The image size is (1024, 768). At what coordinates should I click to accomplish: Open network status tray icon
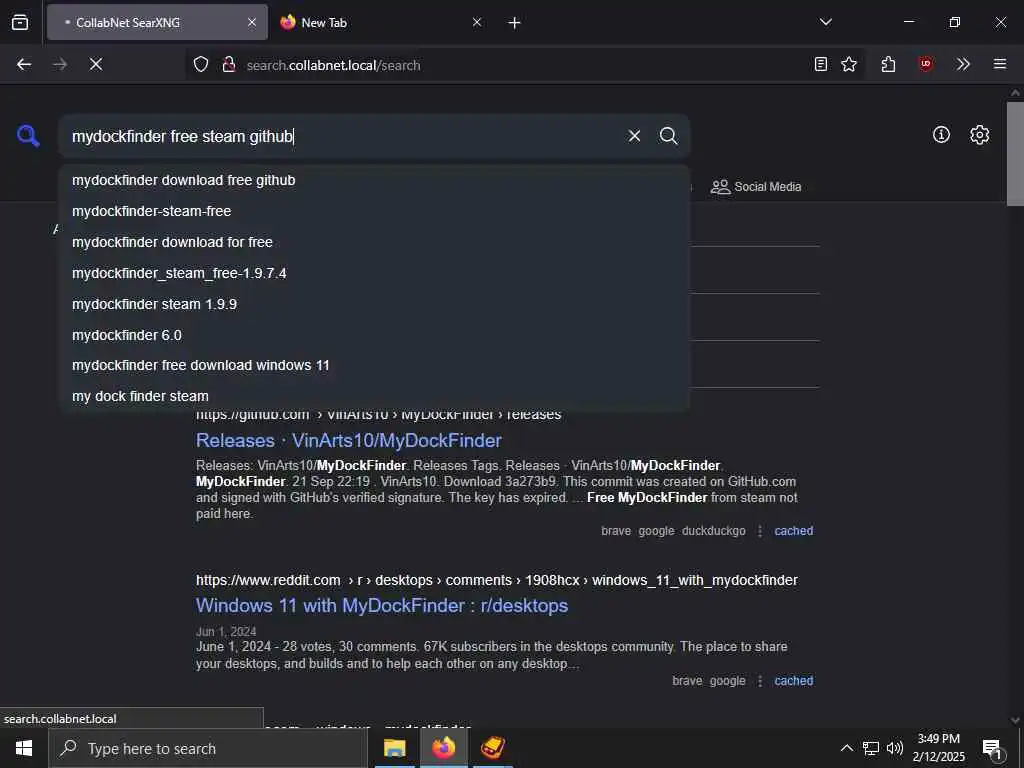871,748
